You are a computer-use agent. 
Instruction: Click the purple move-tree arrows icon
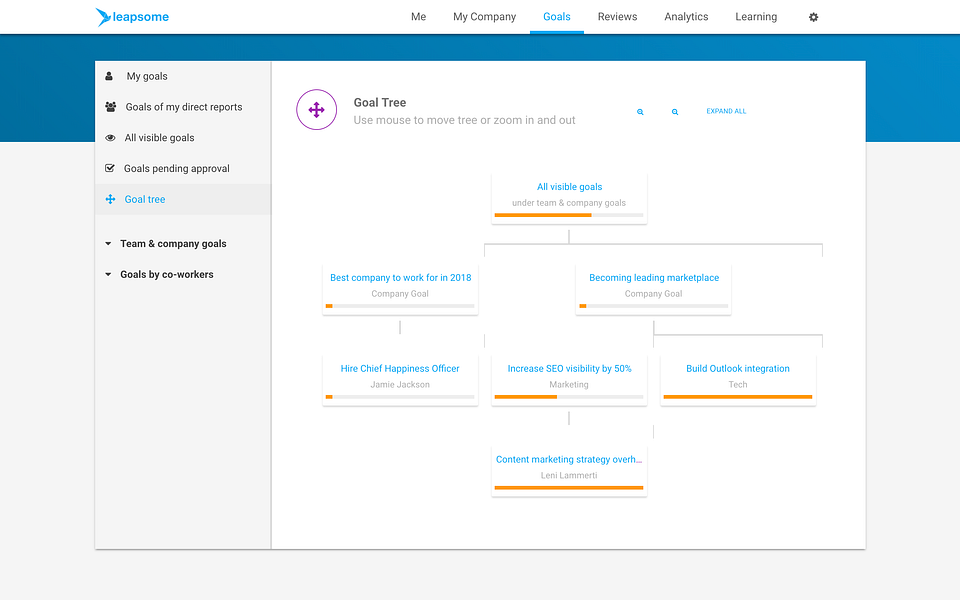(317, 110)
